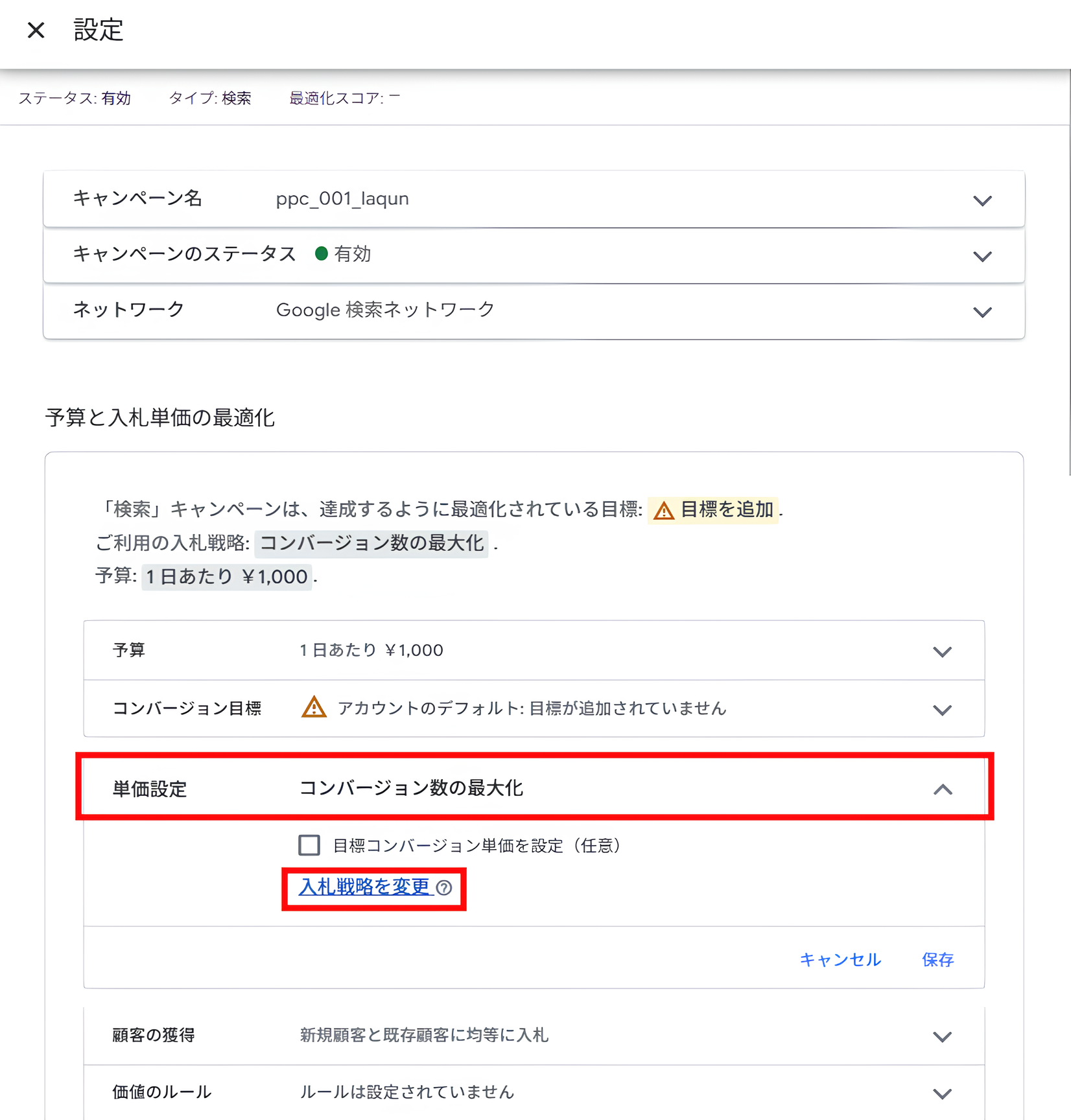Click the 保存 button
Image resolution: width=1071 pixels, height=1120 pixels.
(x=937, y=960)
